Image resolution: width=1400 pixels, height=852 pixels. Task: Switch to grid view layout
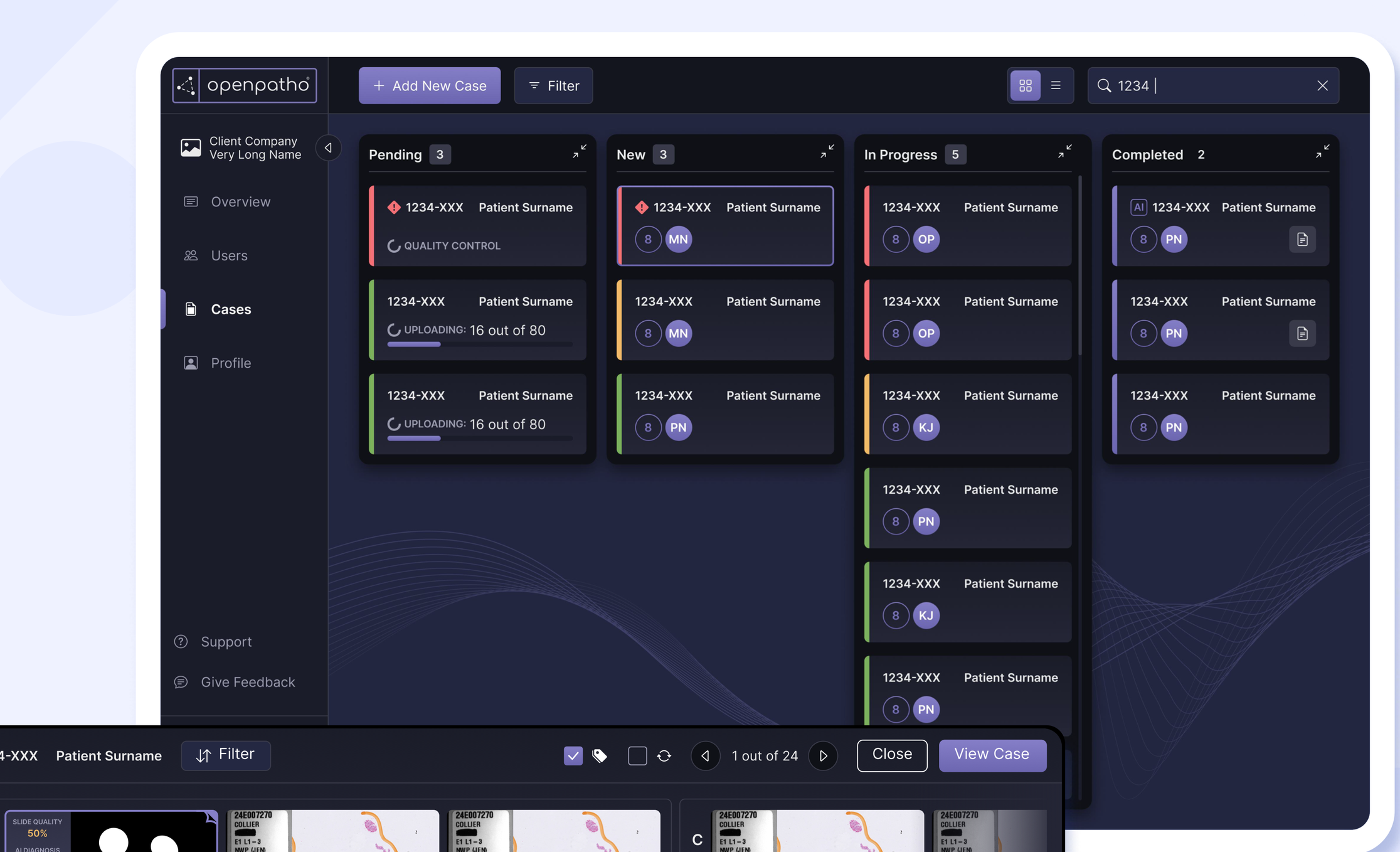[x=1026, y=85]
